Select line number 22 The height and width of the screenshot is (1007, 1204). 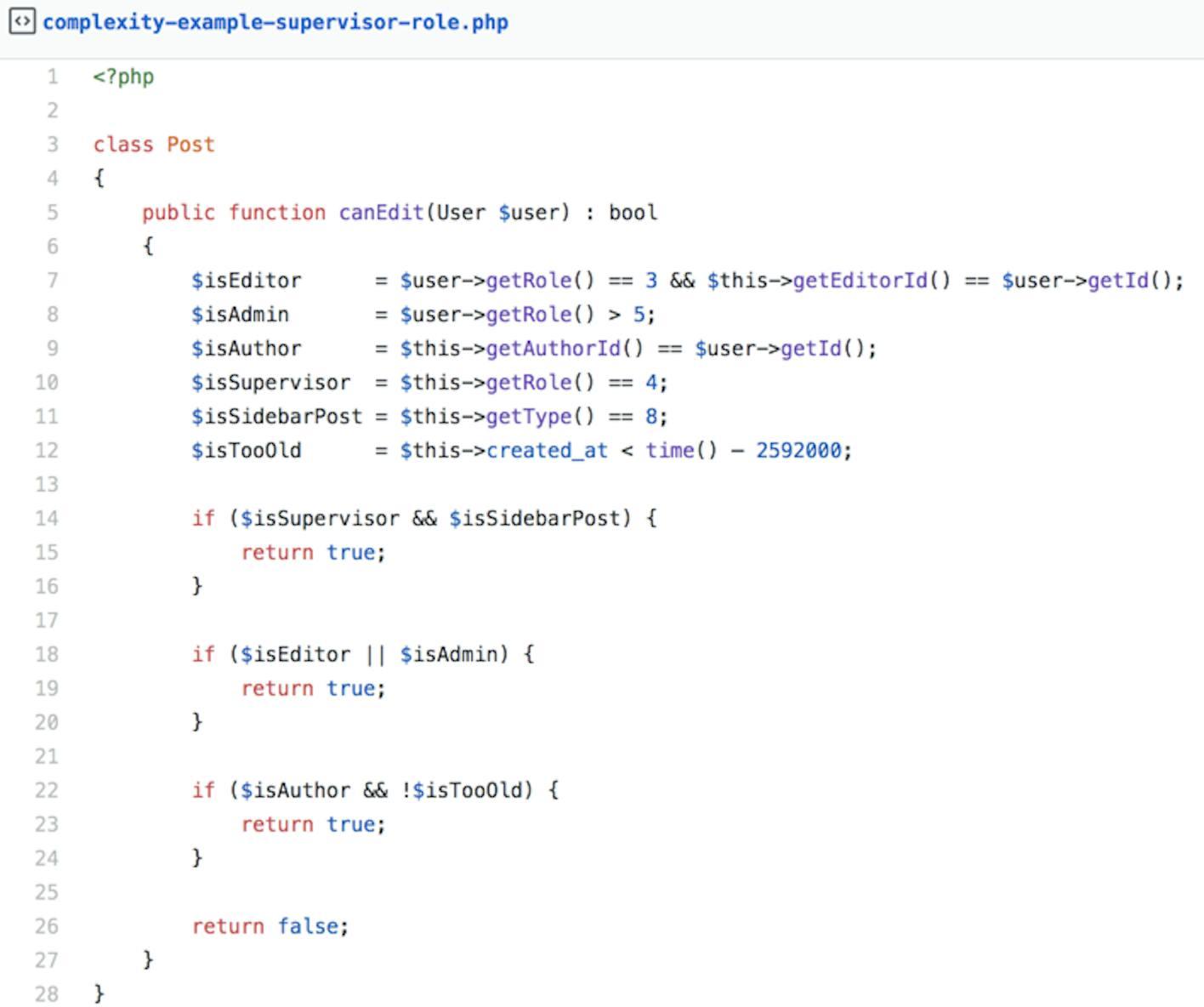(x=47, y=791)
